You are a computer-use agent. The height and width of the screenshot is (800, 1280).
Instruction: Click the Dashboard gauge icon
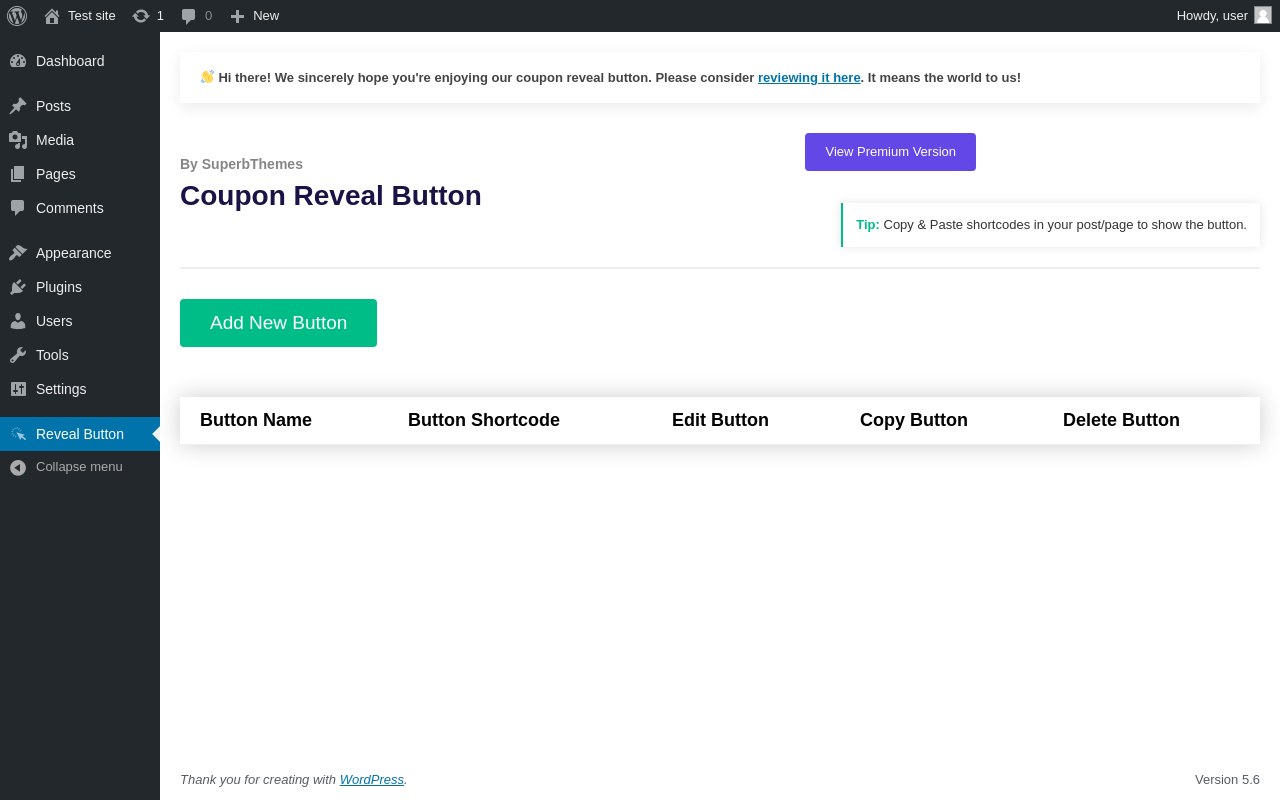click(18, 61)
